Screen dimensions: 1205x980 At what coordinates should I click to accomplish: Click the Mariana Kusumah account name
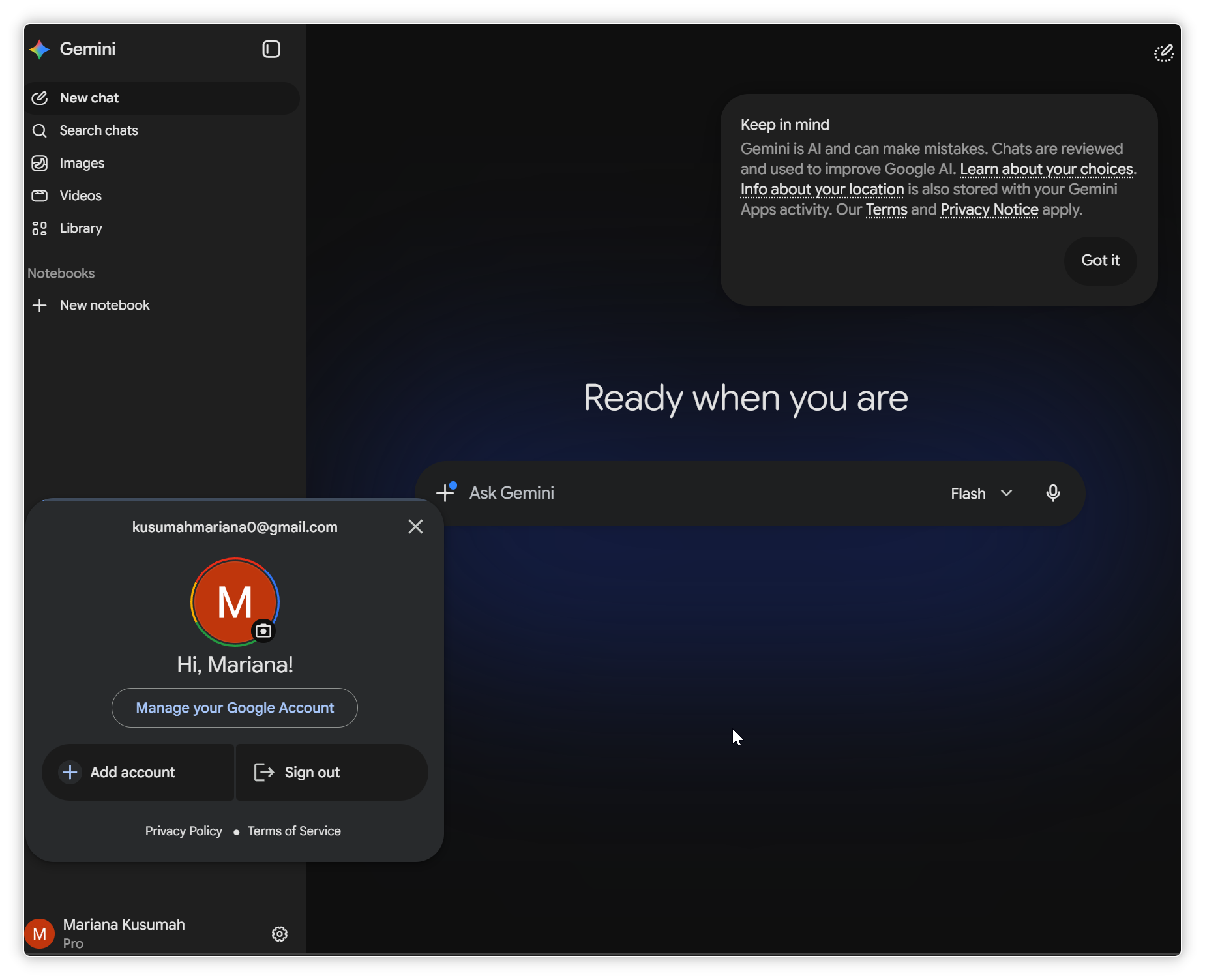124,925
